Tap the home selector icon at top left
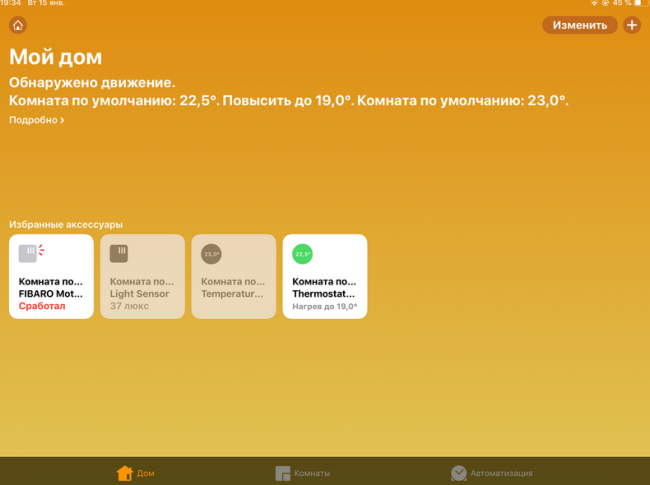Image resolution: width=650 pixels, height=485 pixels. (x=18, y=25)
